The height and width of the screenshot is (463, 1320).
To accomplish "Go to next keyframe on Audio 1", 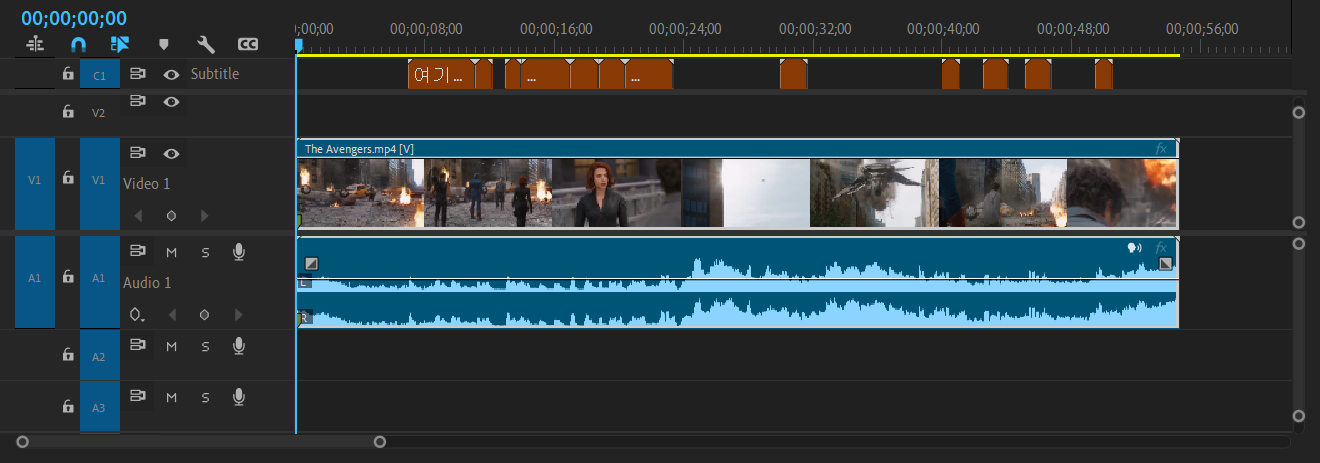I will coord(238,315).
